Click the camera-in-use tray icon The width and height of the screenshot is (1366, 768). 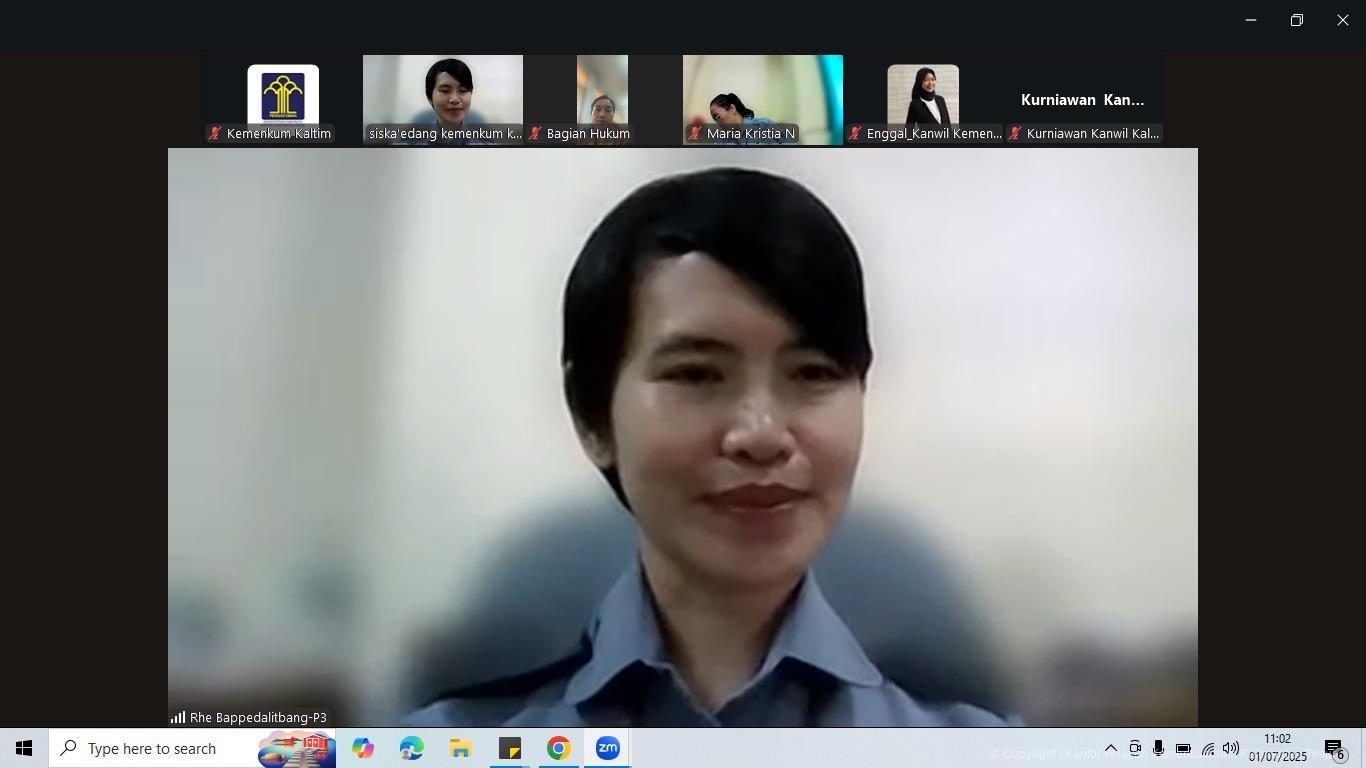click(1135, 748)
